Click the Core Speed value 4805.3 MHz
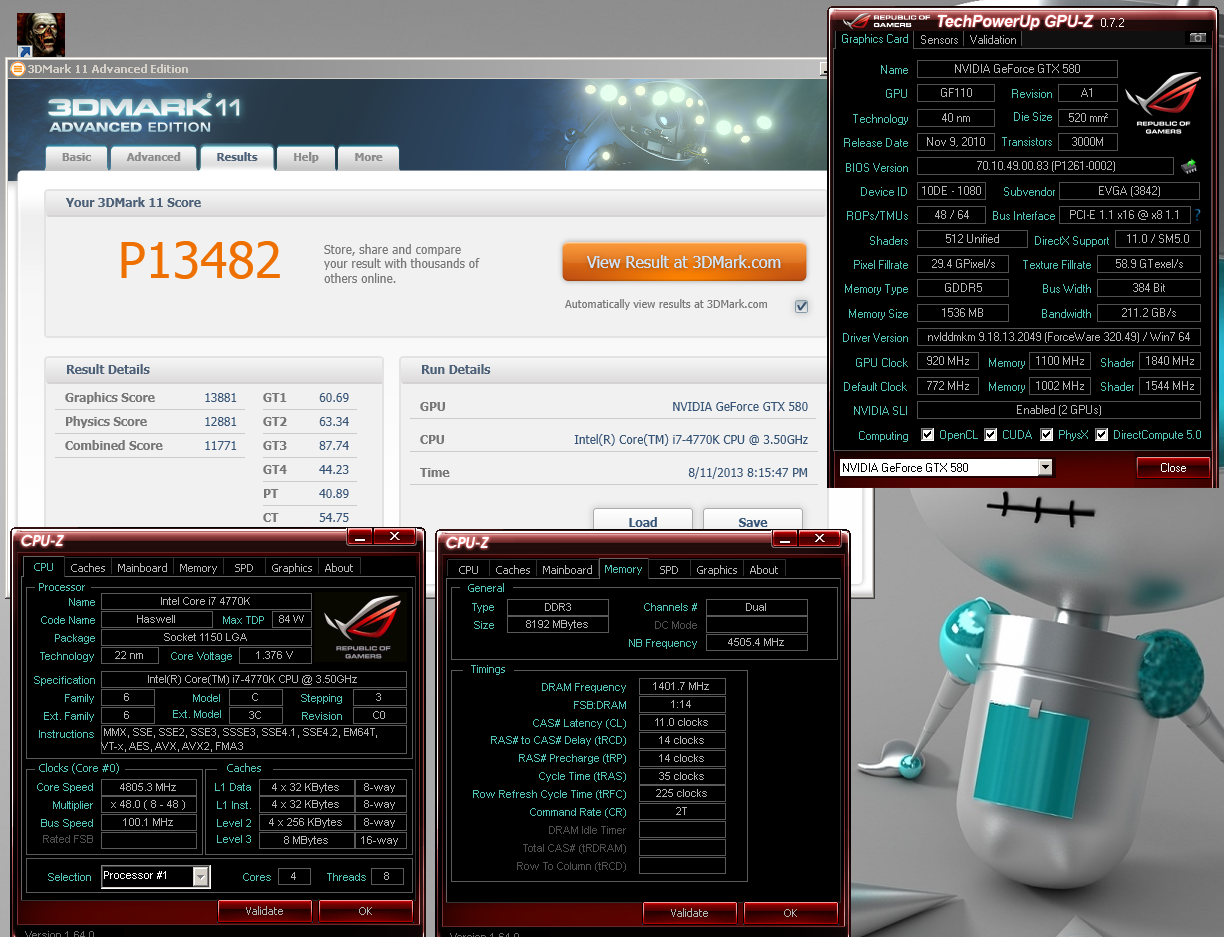Viewport: 1224px width, 937px height. click(x=149, y=787)
